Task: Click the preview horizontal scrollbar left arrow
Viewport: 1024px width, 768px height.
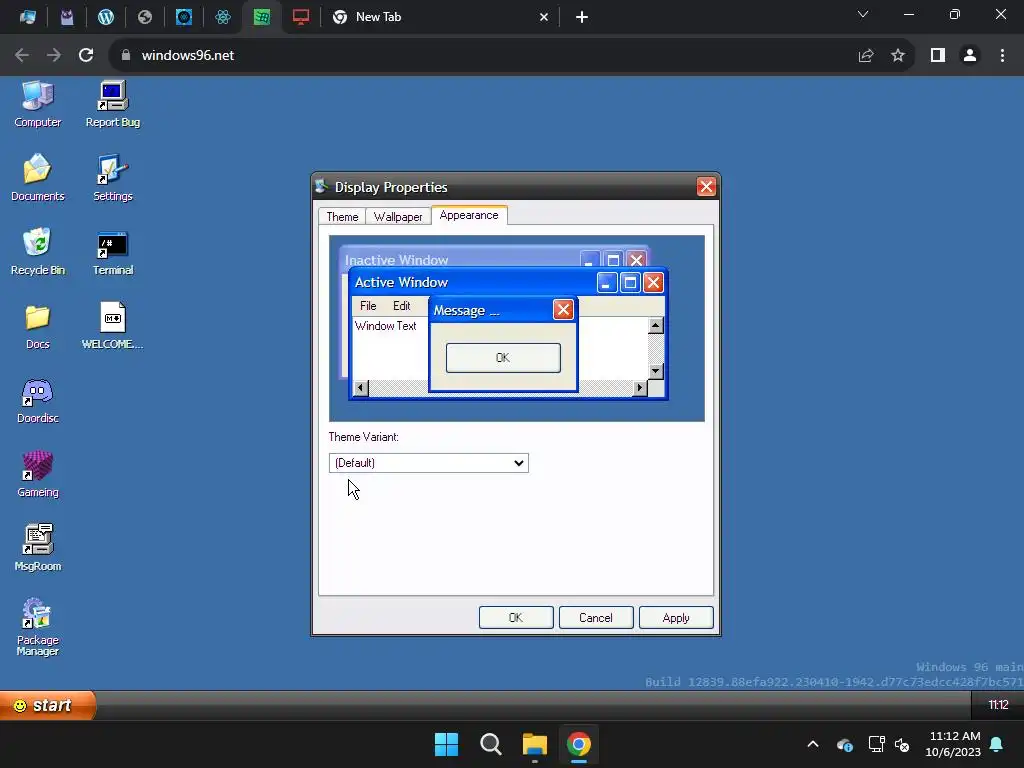Action: click(360, 388)
